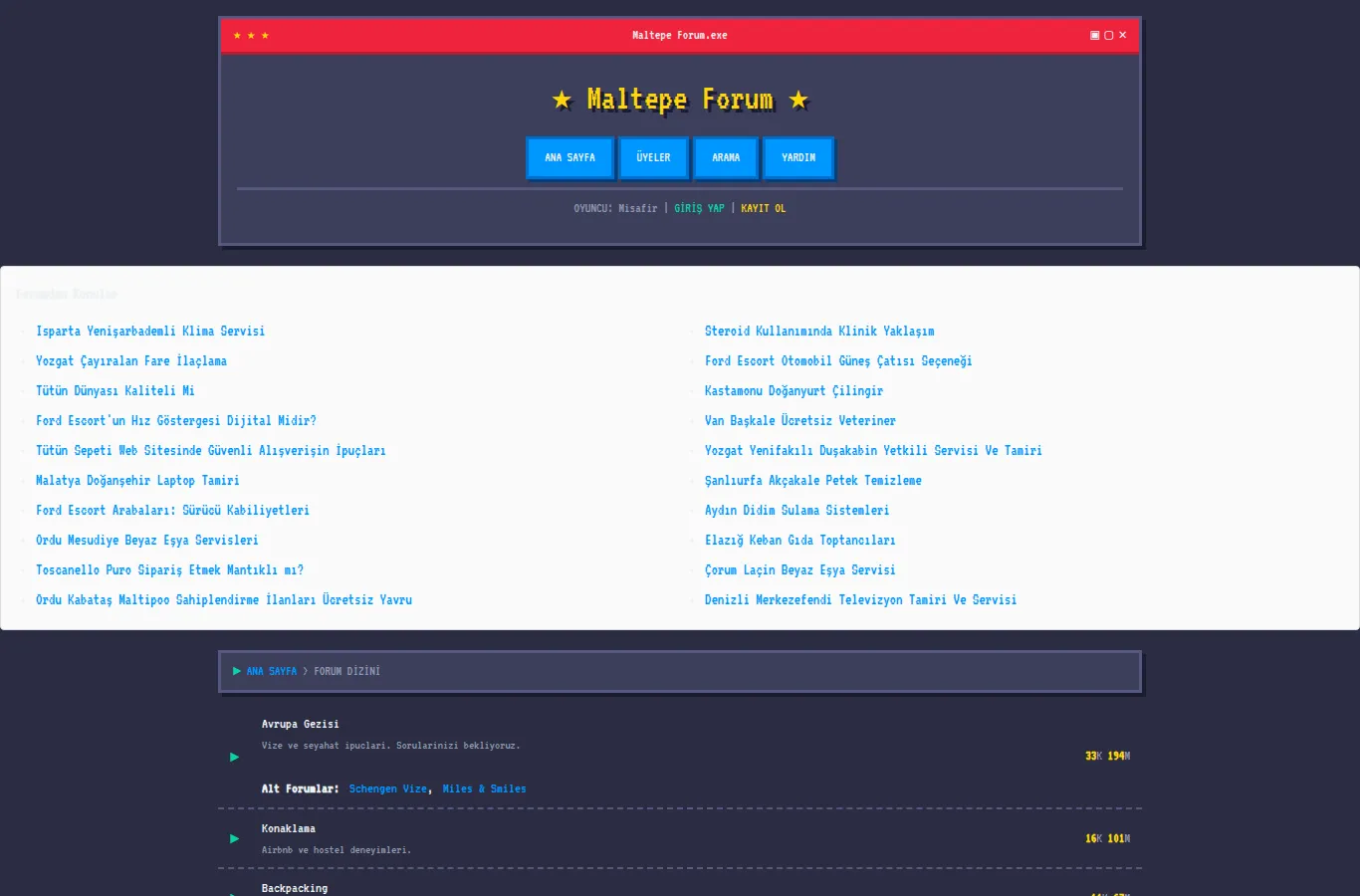Go to the ARAMA search page
1360x896 pixels.
coord(726,157)
